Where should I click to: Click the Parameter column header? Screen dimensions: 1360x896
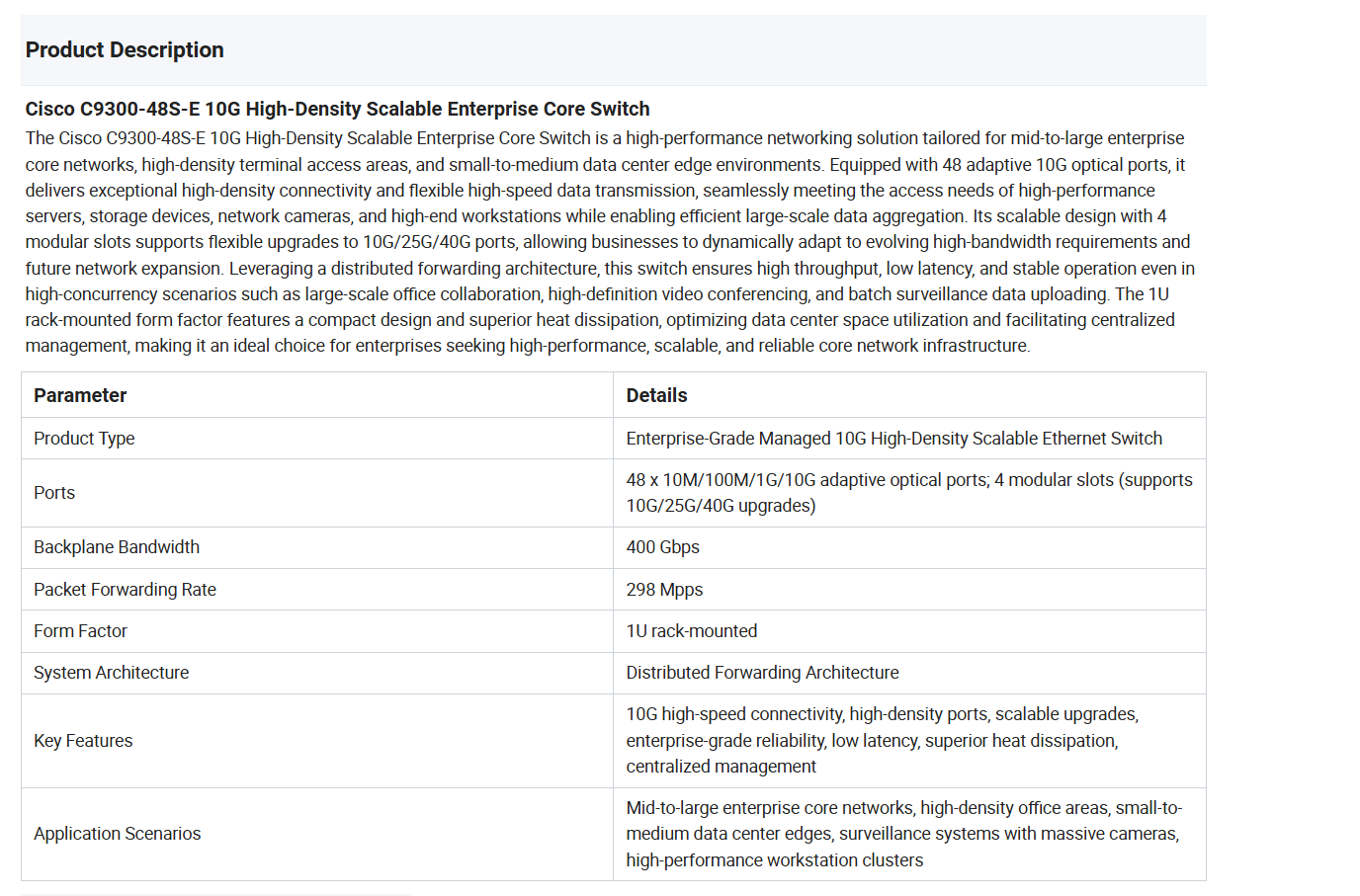(x=80, y=395)
